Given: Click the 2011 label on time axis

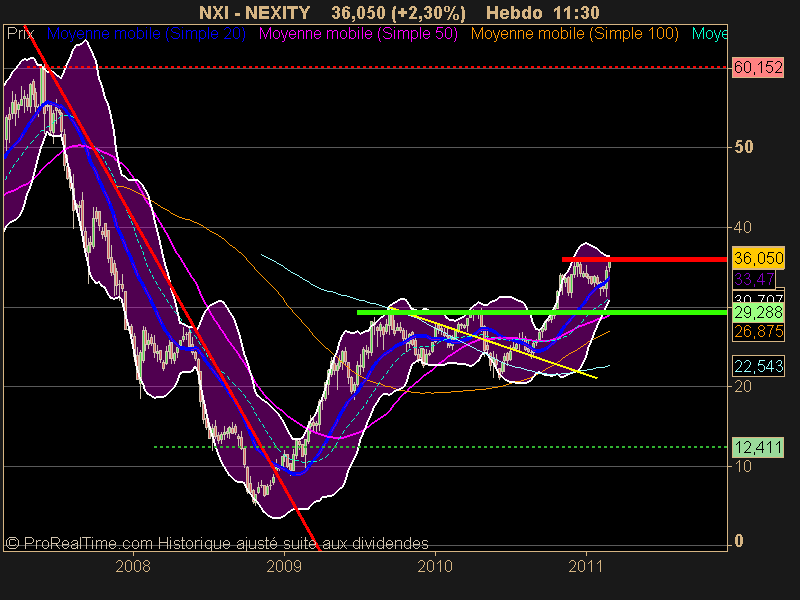Looking at the screenshot, I should click(586, 566).
